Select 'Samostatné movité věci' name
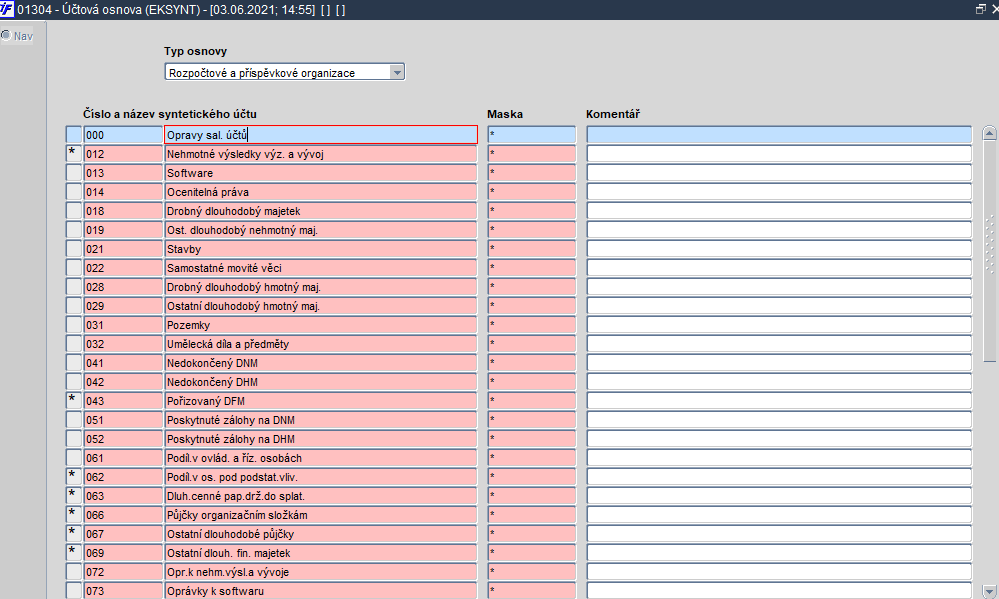This screenshot has width=999, height=599. [x=321, y=268]
